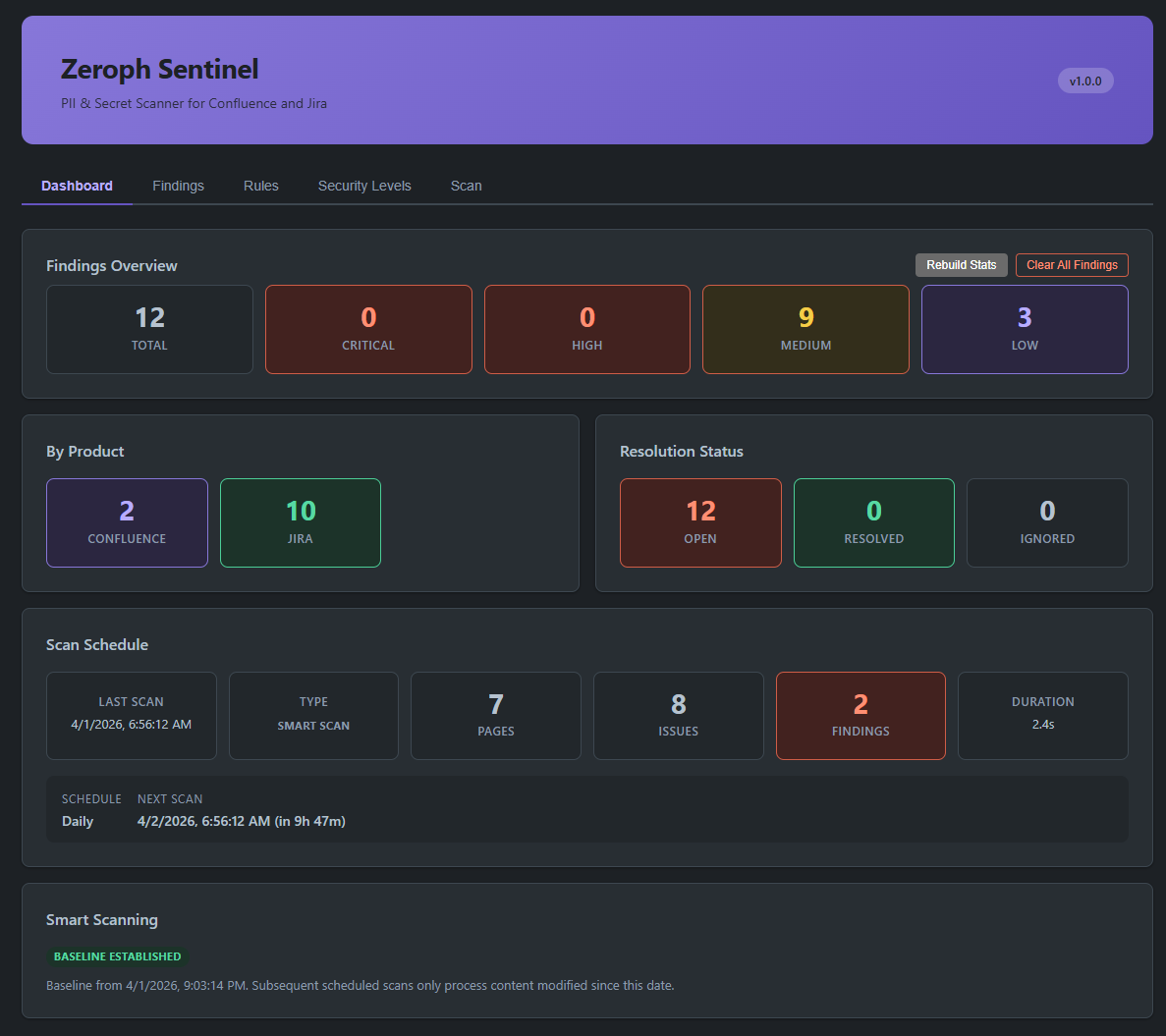Screen dimensions: 1166x1036
Task: Click the Smart Scanning heading
Action: (102, 920)
